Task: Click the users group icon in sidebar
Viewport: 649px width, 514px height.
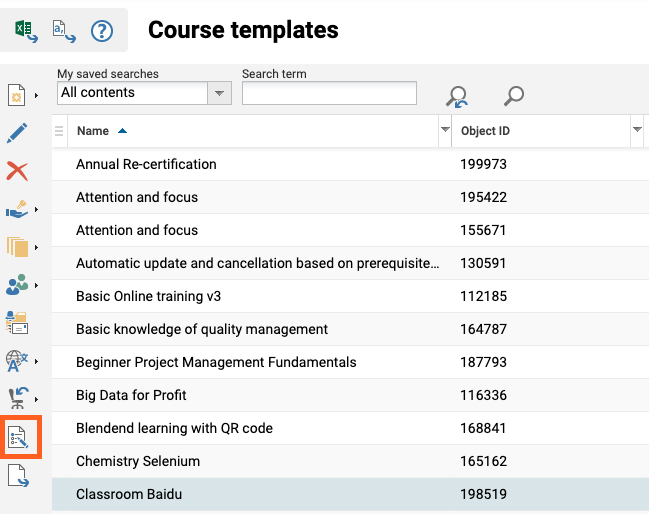Action: tap(17, 285)
